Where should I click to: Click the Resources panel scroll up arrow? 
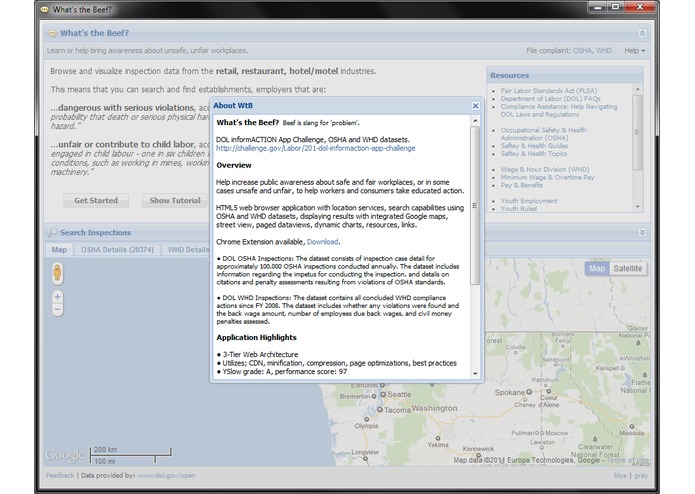click(638, 89)
